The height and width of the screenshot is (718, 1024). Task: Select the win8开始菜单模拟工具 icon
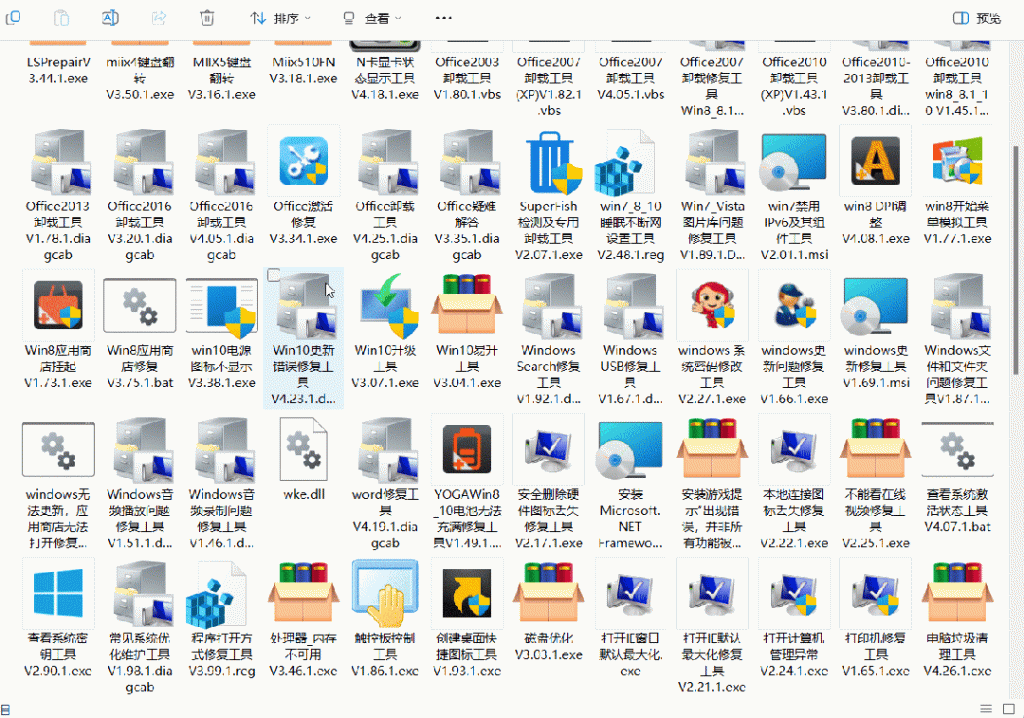tap(957, 161)
